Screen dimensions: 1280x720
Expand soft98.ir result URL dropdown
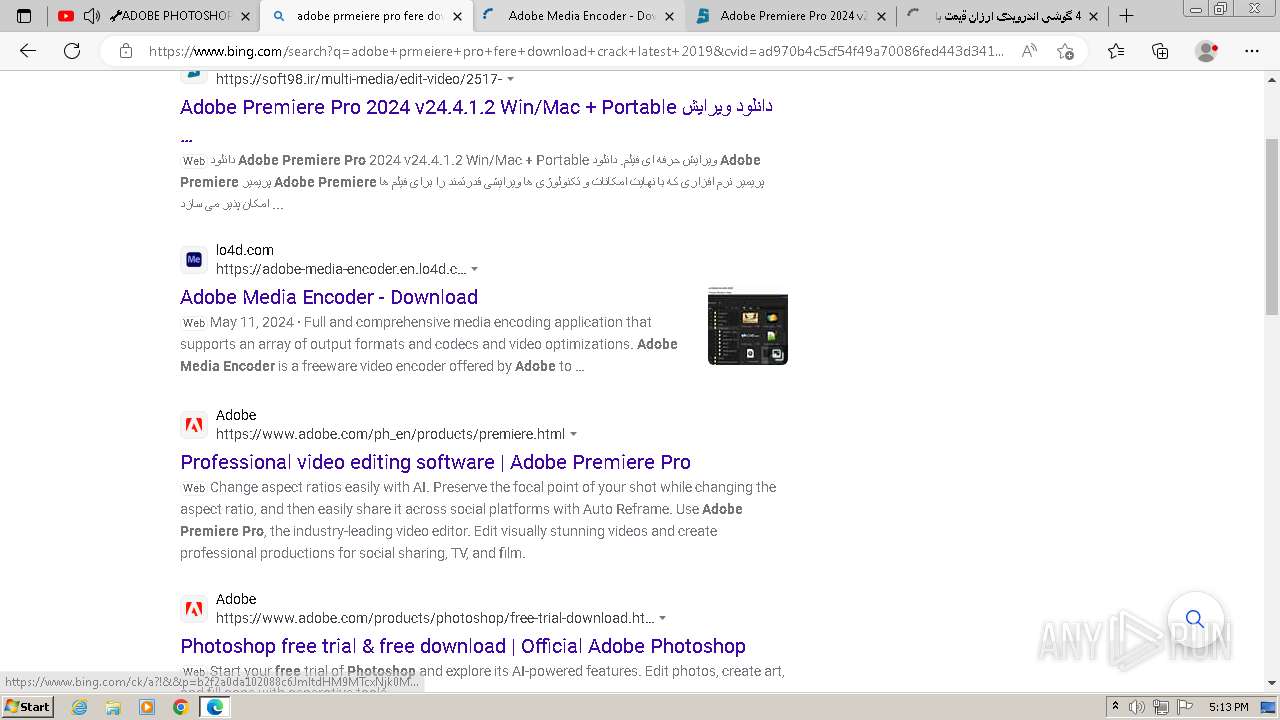pyautogui.click(x=511, y=79)
